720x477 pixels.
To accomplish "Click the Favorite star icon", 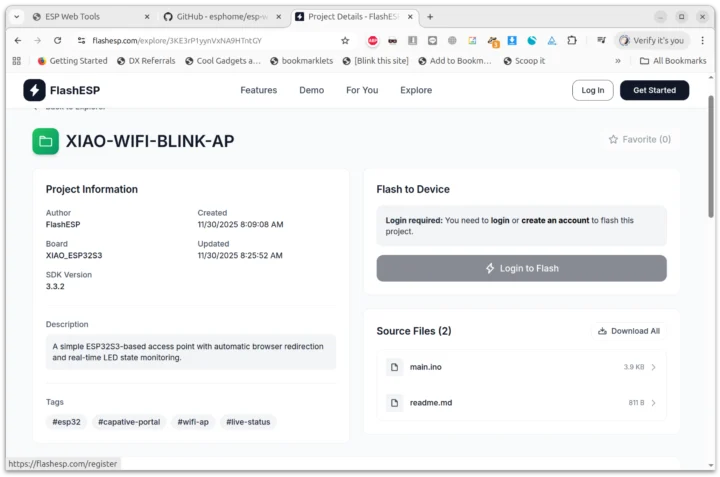I will (x=613, y=139).
